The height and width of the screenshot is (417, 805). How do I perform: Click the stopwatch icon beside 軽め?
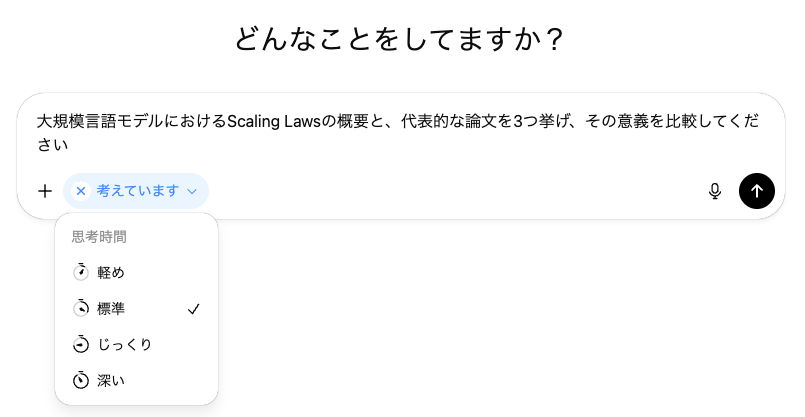(x=81, y=272)
